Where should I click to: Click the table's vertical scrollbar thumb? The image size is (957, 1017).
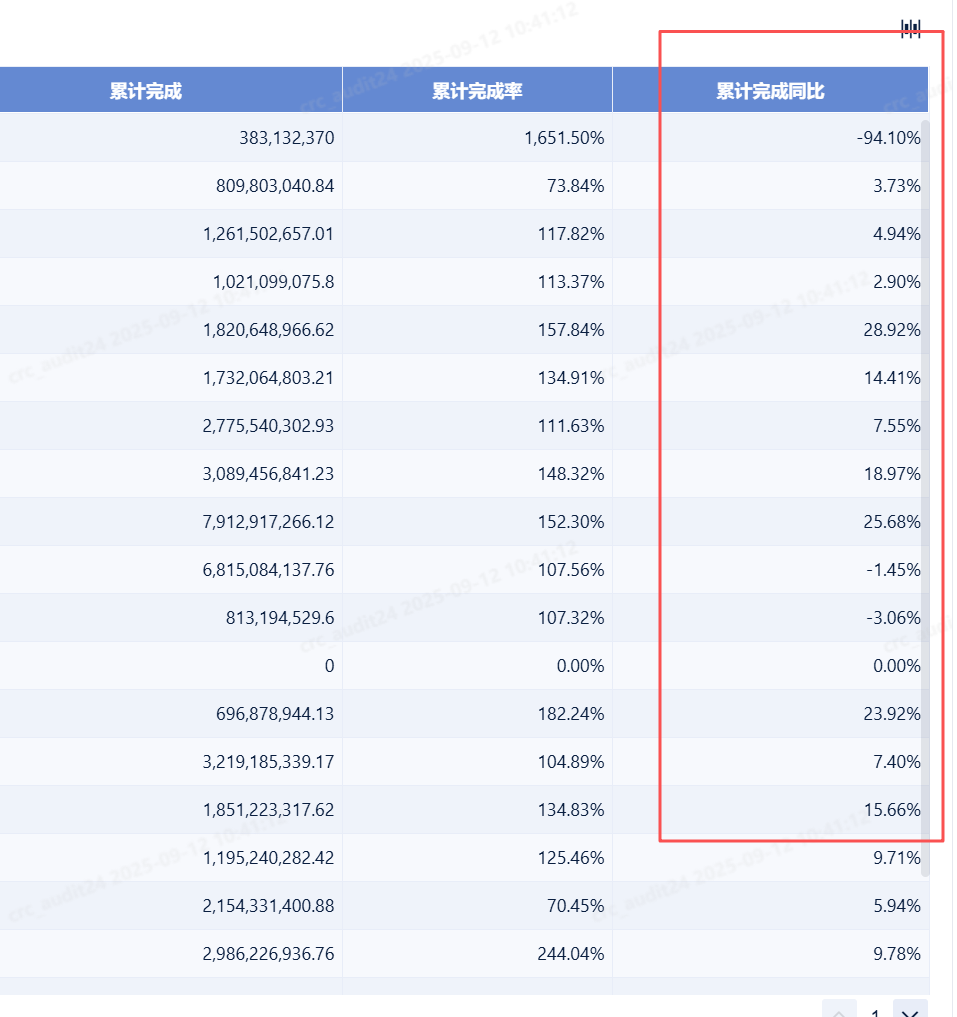[925, 480]
